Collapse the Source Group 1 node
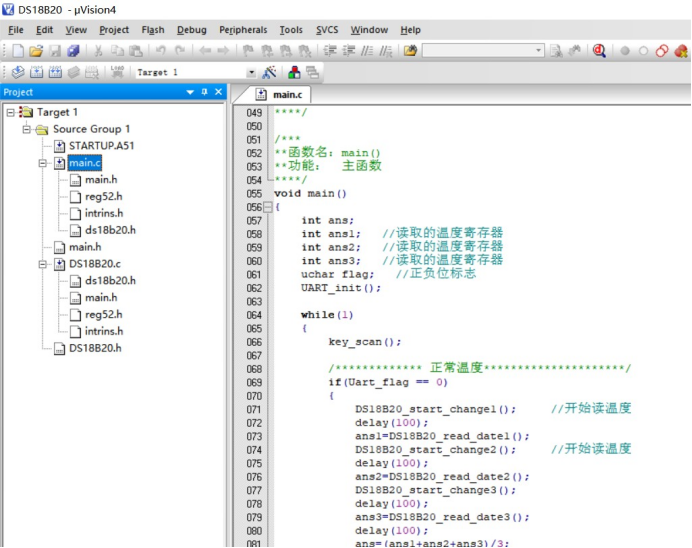692x548 pixels. pos(26,129)
